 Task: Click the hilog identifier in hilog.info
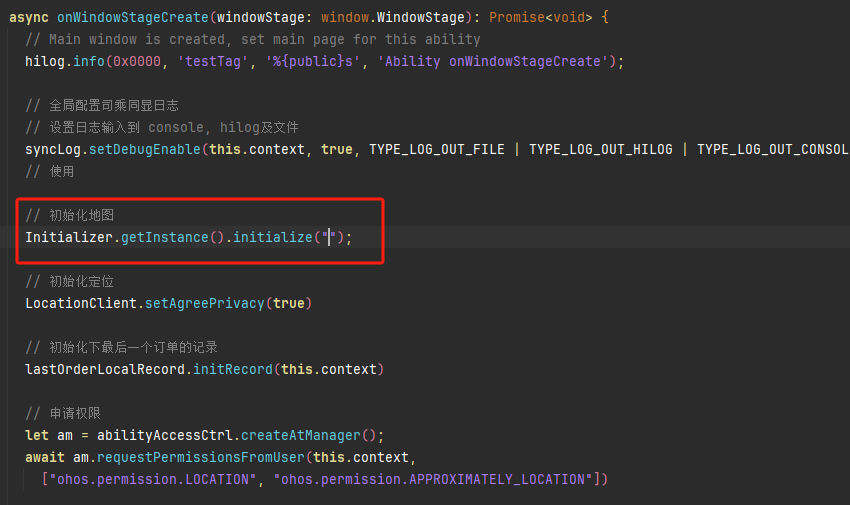tap(46, 61)
